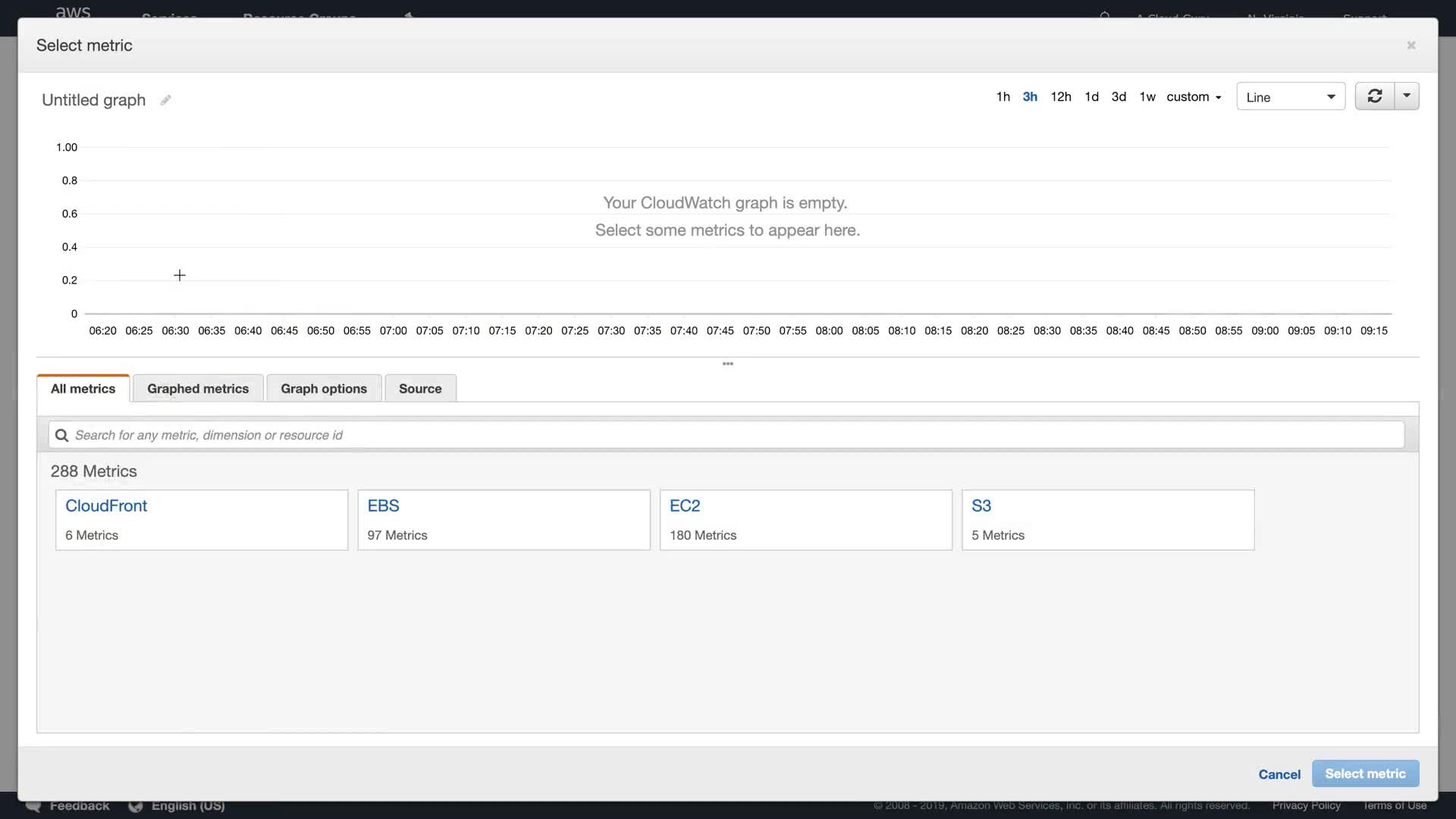Set time range to 1h
This screenshot has width=1456, height=819.
[1003, 97]
